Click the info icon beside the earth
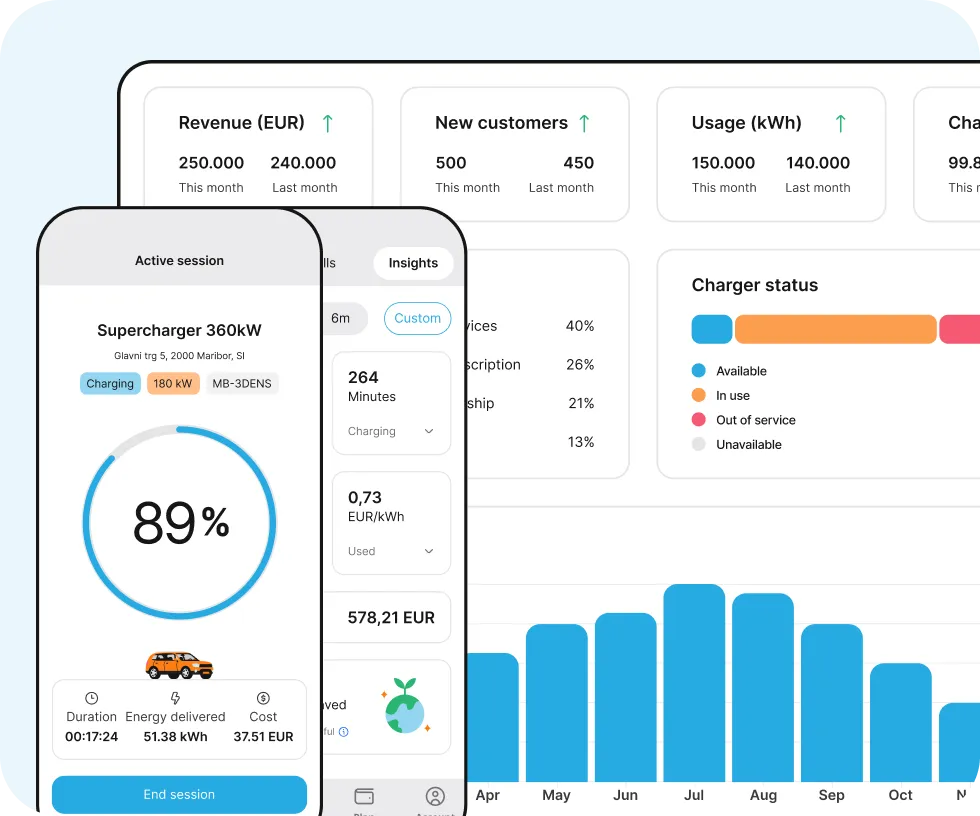 344,732
